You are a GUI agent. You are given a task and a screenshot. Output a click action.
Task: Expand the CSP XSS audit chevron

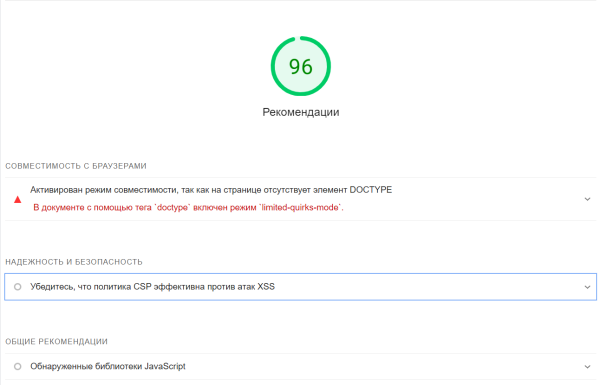coord(587,287)
